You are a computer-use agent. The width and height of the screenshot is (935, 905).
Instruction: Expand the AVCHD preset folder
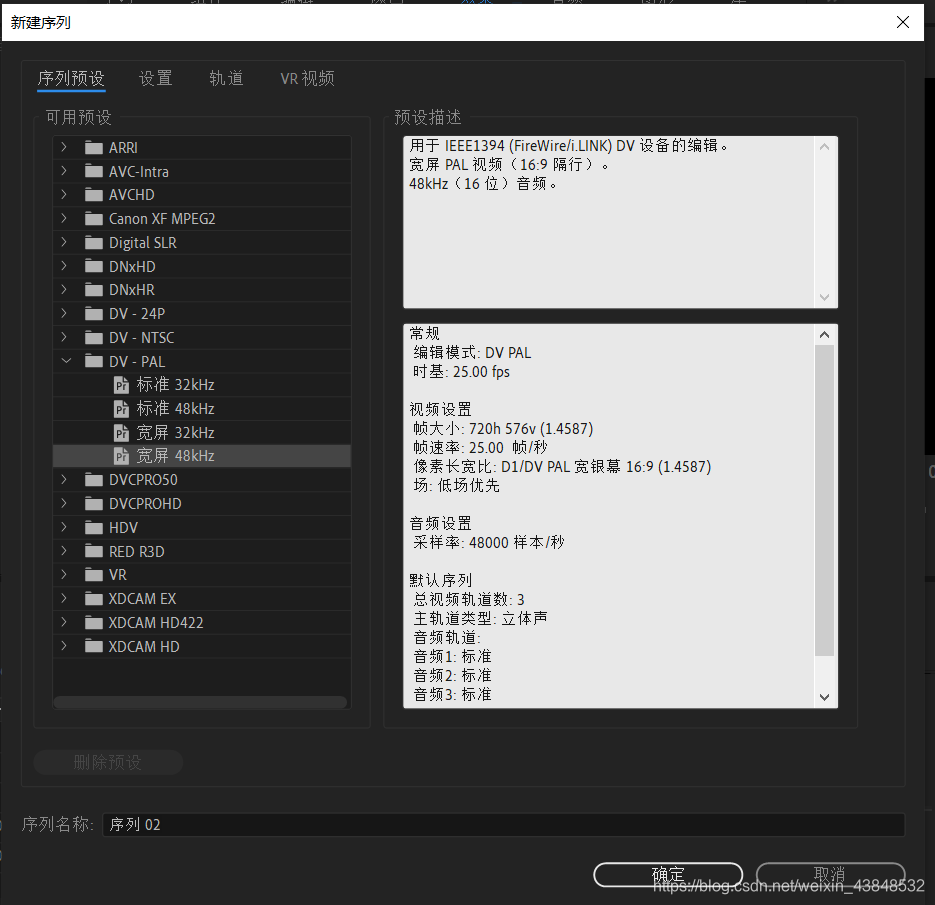coord(64,194)
